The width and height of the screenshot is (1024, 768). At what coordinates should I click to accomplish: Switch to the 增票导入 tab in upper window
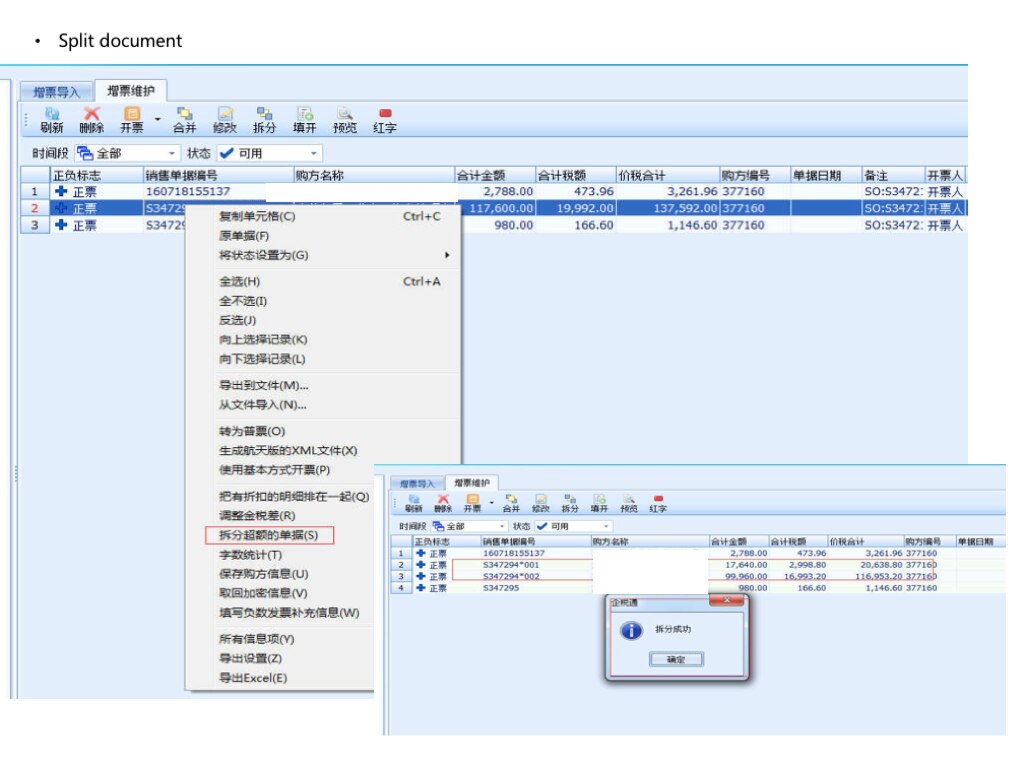[56, 91]
